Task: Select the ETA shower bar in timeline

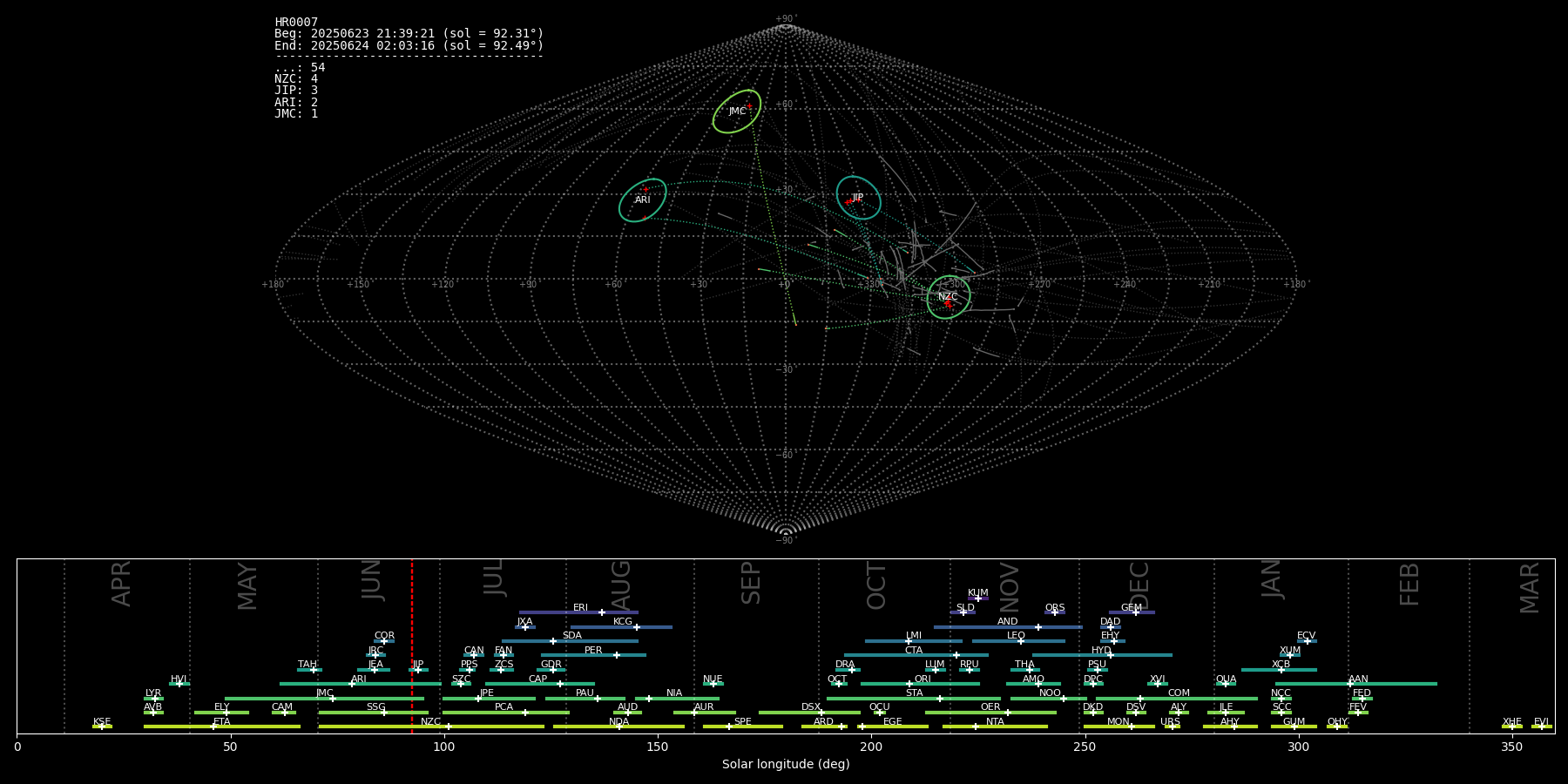Action: pyautogui.click(x=222, y=727)
